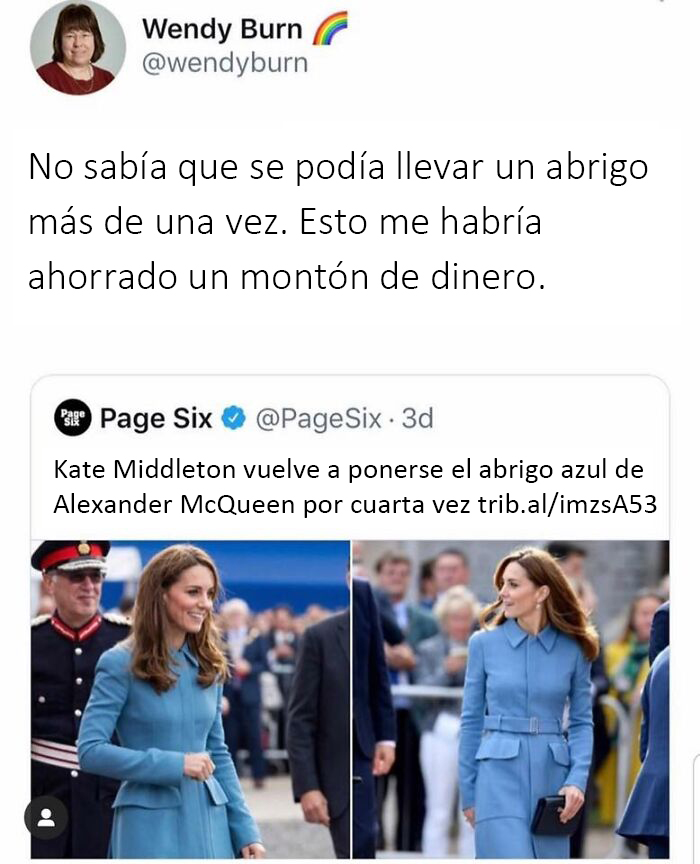Visit the @PageSix handle

tap(319, 419)
